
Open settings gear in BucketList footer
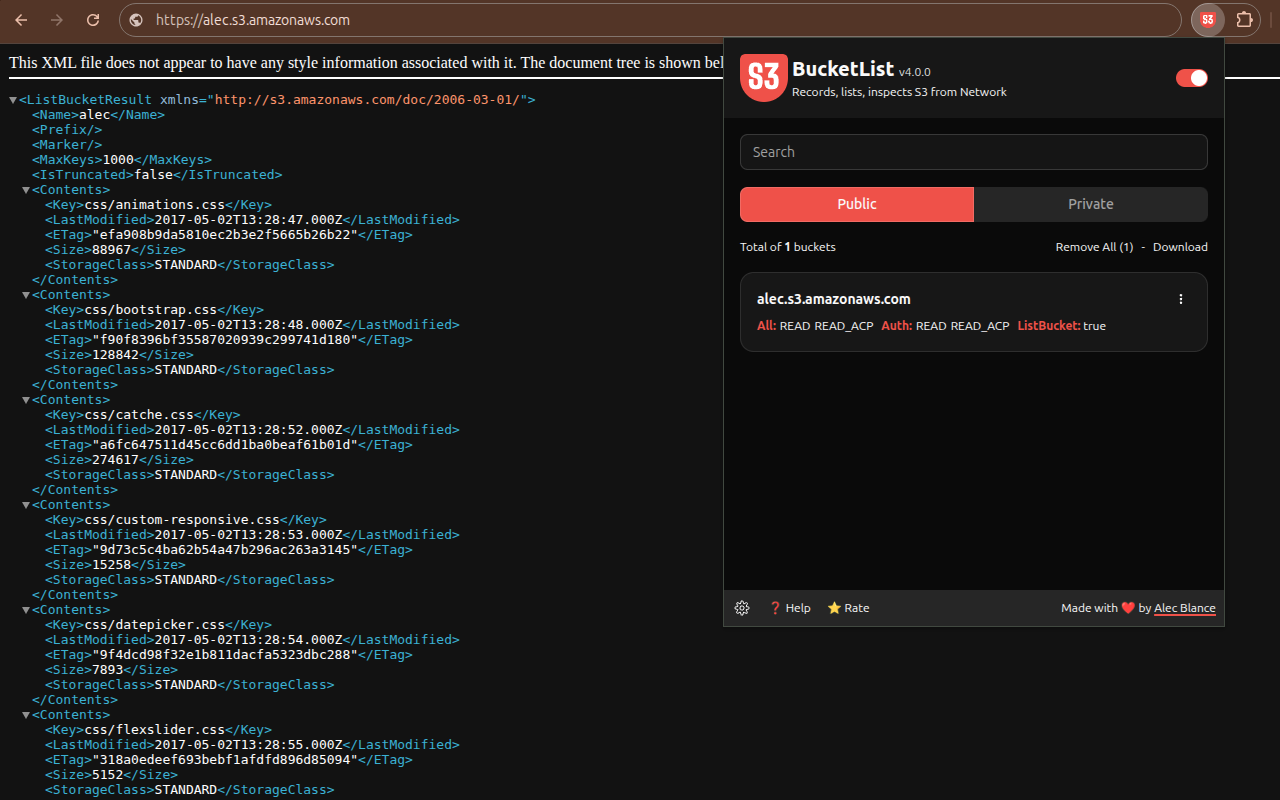[x=742, y=608]
